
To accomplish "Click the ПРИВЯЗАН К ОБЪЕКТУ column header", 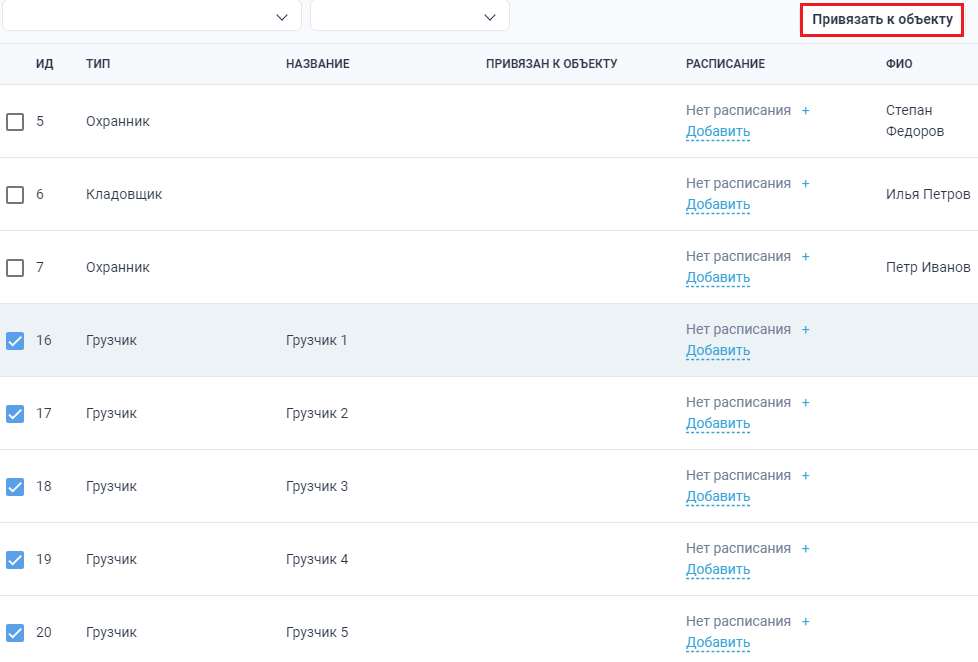I will point(551,64).
